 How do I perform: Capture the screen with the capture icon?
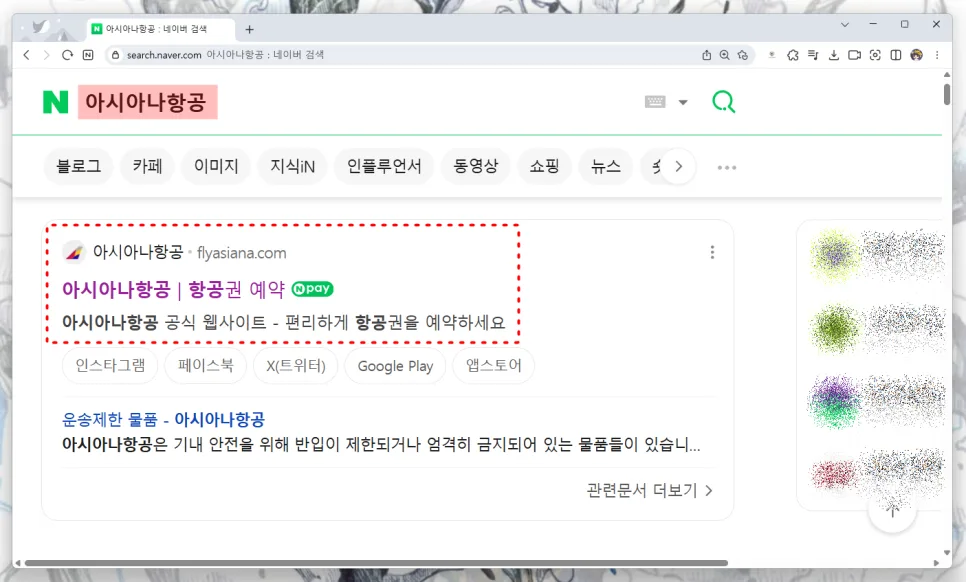[875, 55]
